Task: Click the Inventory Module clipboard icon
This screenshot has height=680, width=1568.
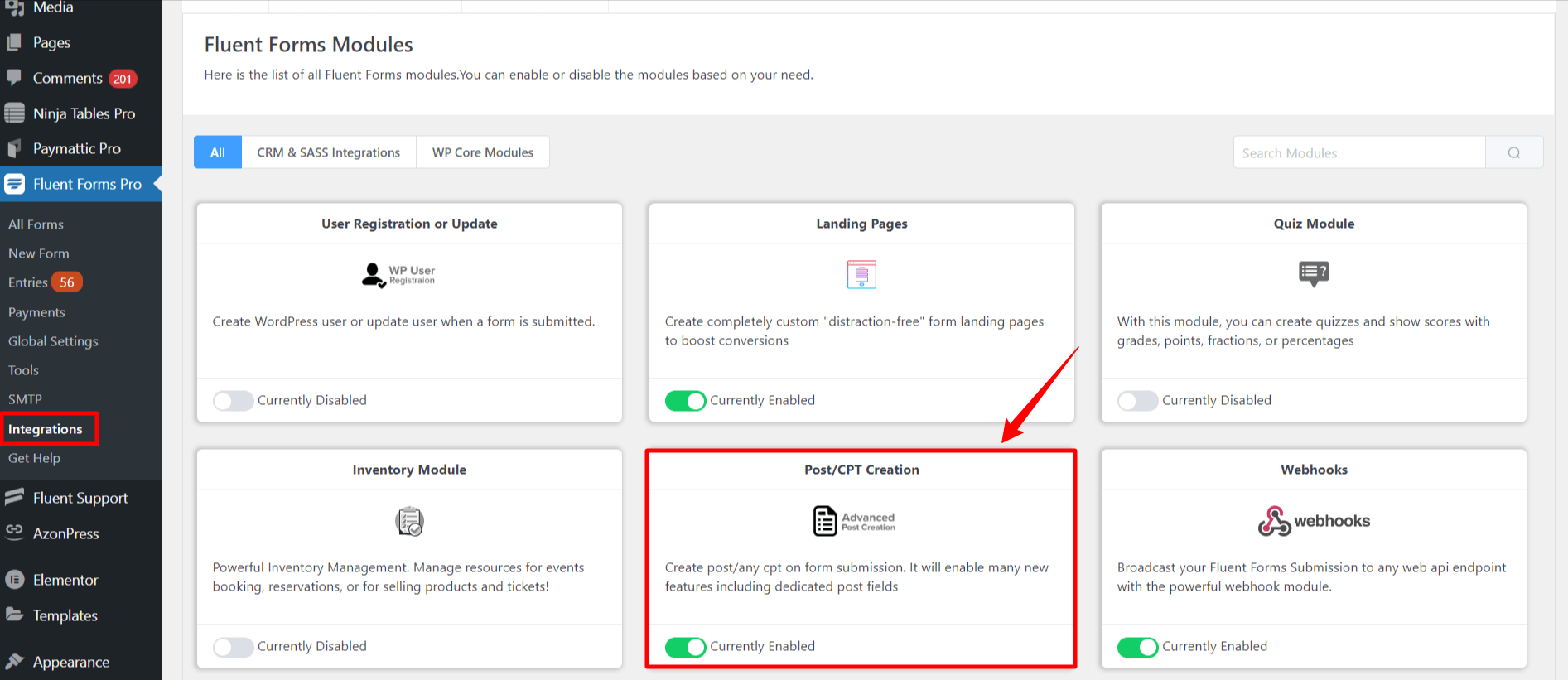Action: (x=409, y=521)
